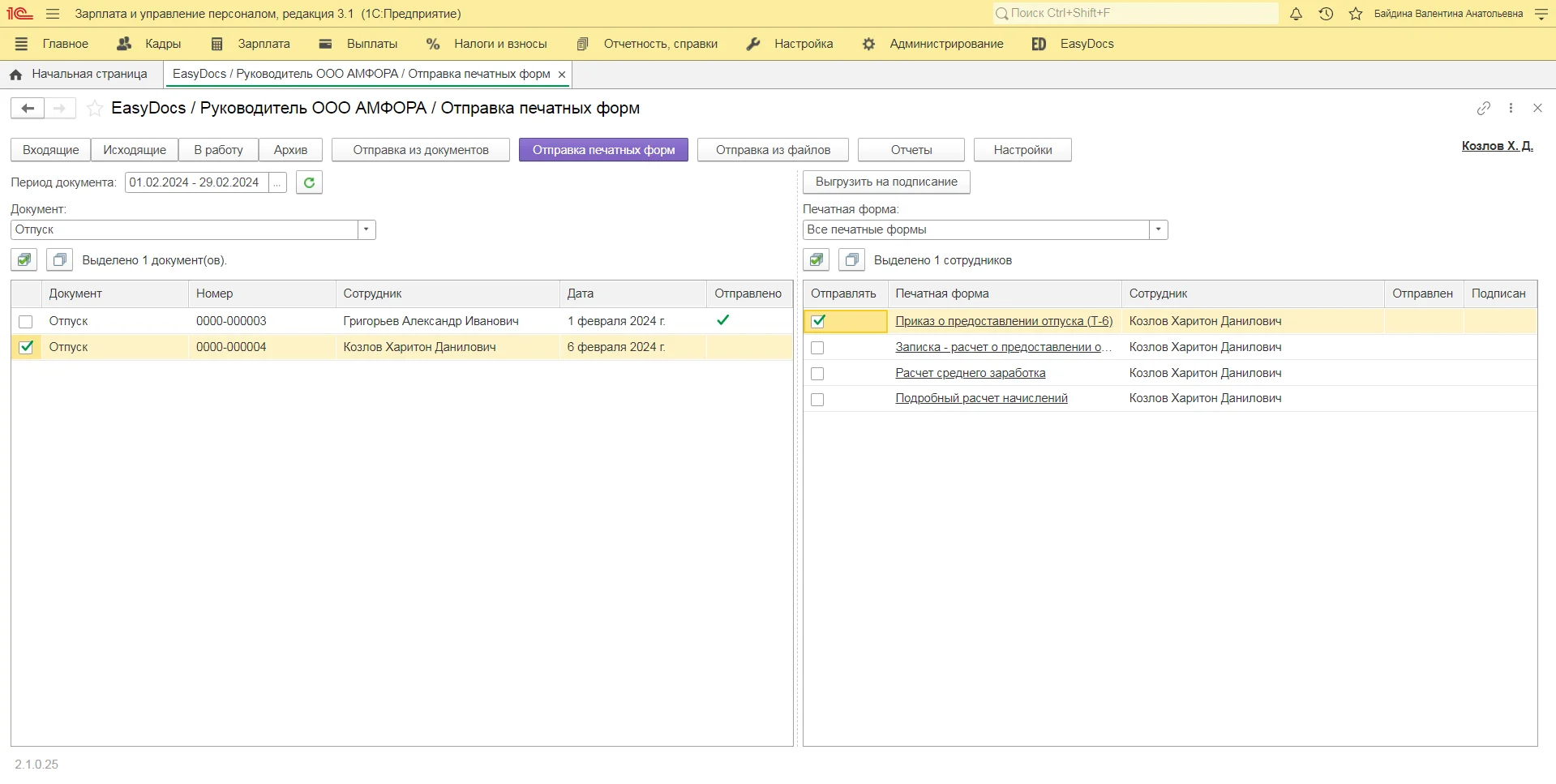Click in the search field Поиск
The width and height of the screenshot is (1556, 784).
[1135, 13]
